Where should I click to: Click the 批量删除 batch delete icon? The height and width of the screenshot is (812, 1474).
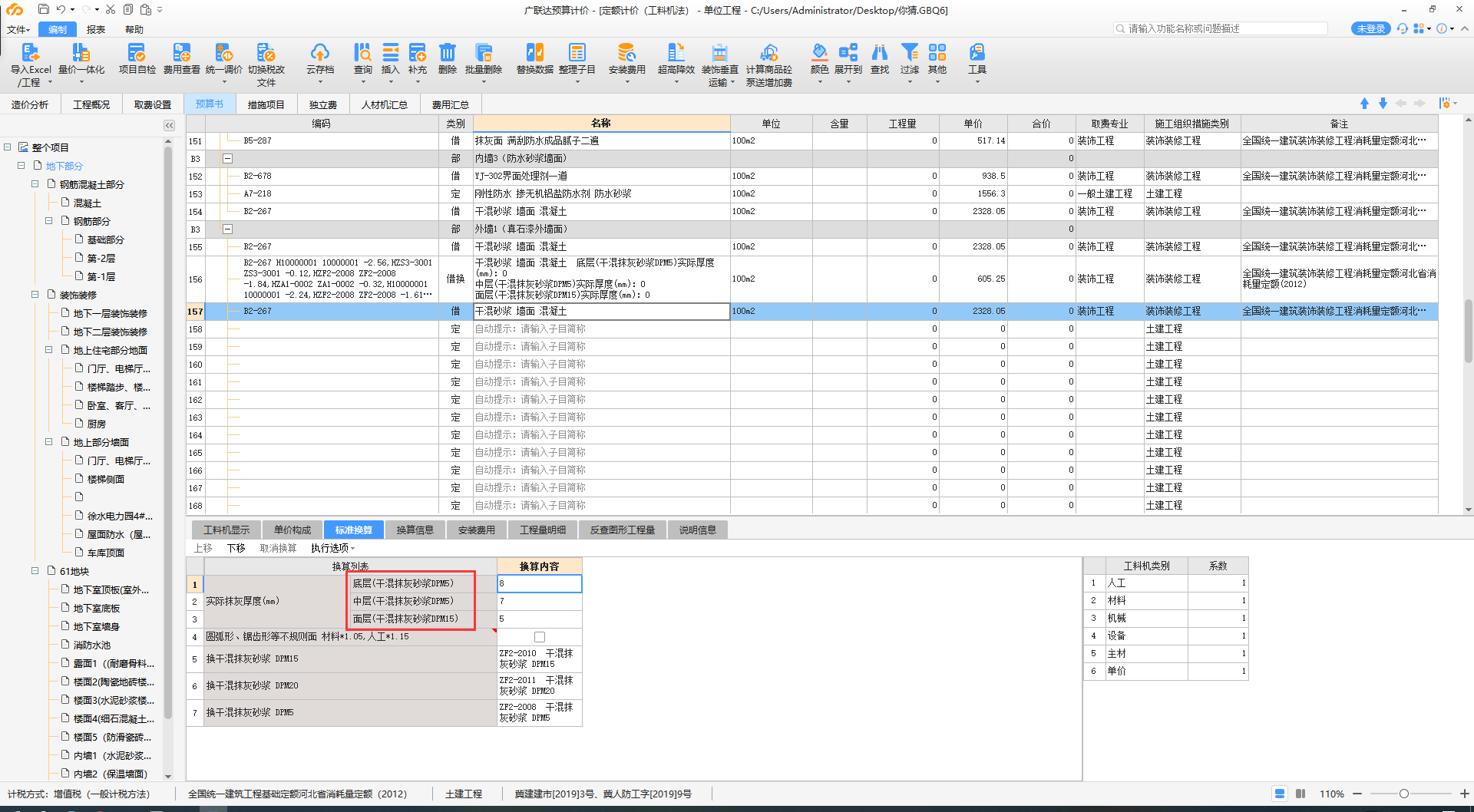484,52
